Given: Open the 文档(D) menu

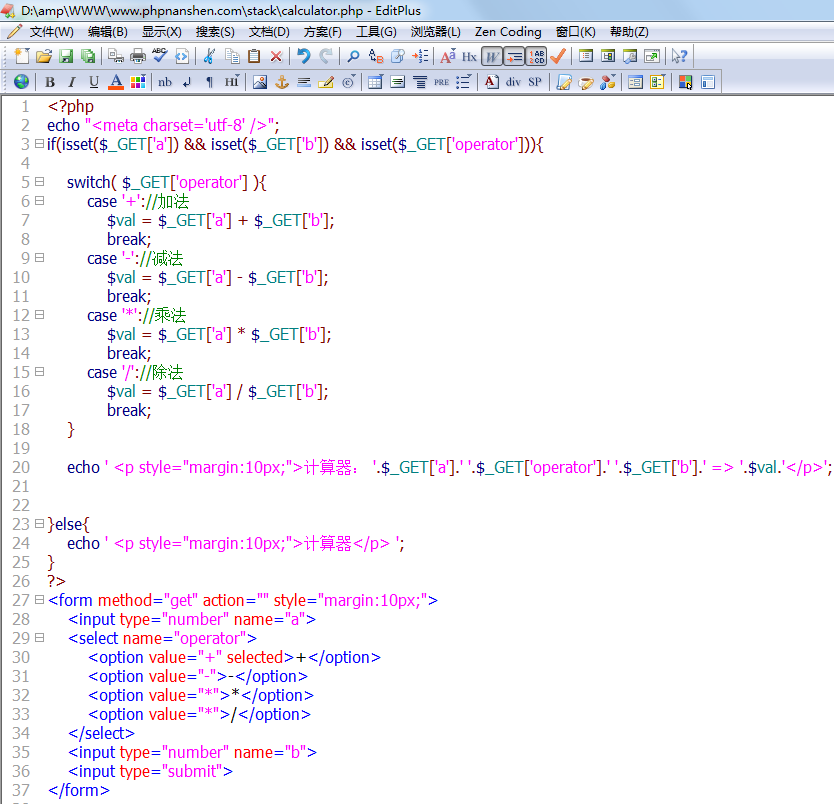Looking at the screenshot, I should [x=269, y=32].
